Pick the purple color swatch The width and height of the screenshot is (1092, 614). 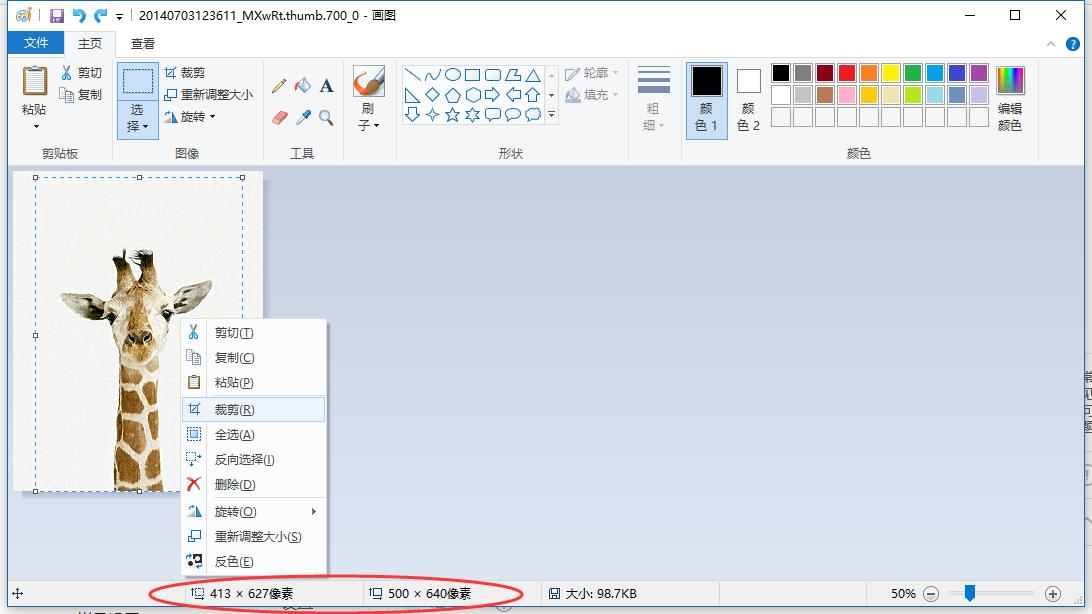(x=979, y=72)
